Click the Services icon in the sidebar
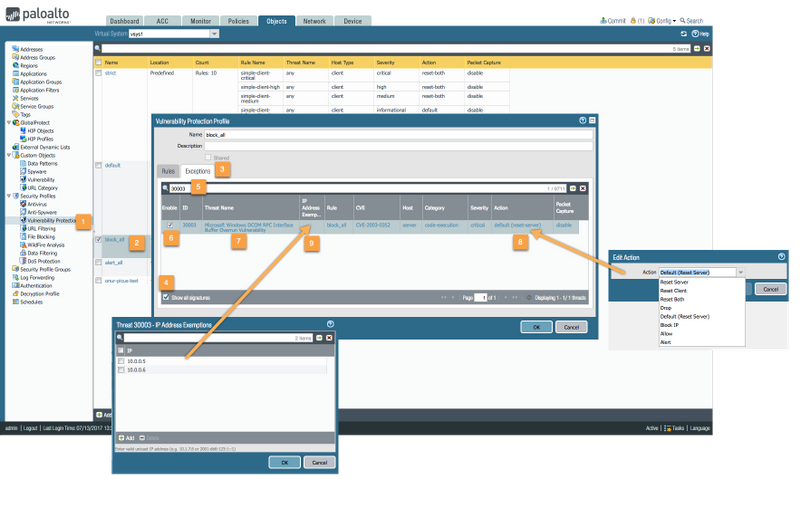 (x=15, y=98)
